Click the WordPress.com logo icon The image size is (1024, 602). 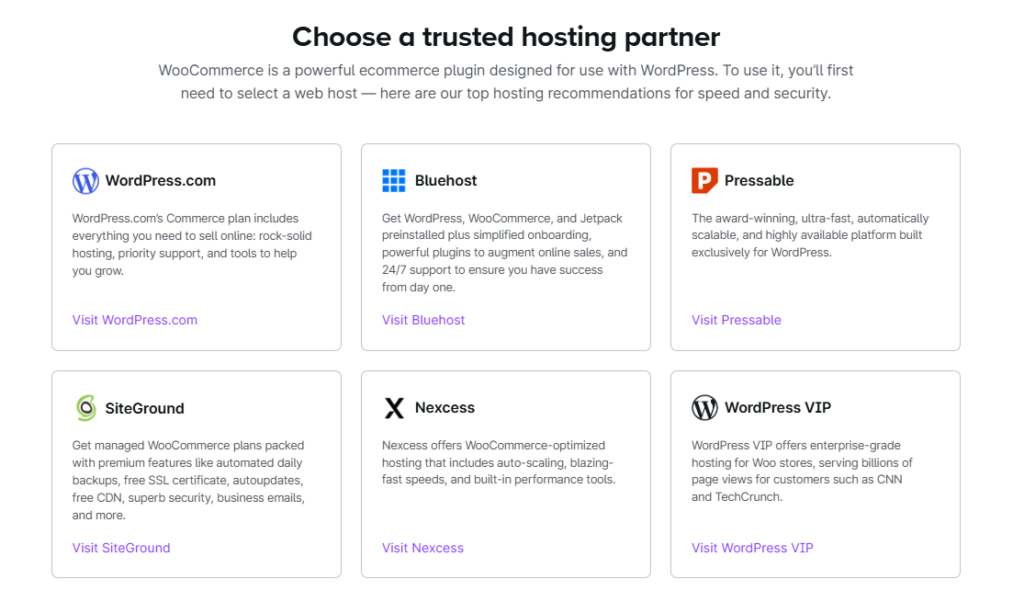pyautogui.click(x=85, y=181)
